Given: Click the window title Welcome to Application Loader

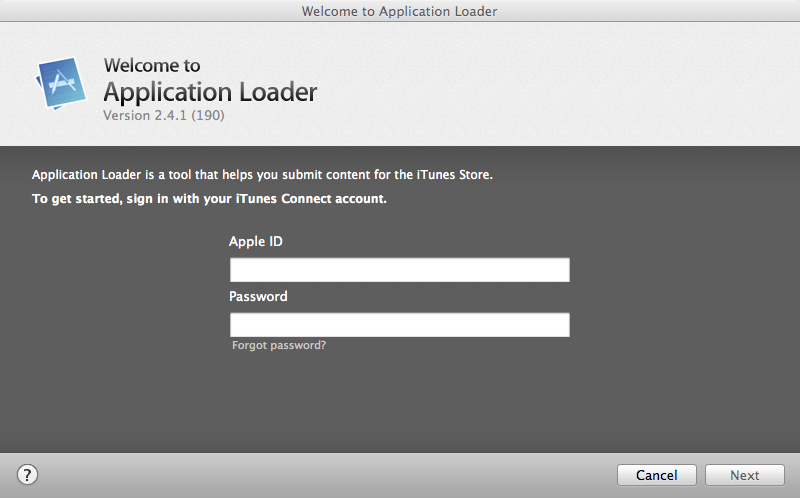Looking at the screenshot, I should (399, 11).
